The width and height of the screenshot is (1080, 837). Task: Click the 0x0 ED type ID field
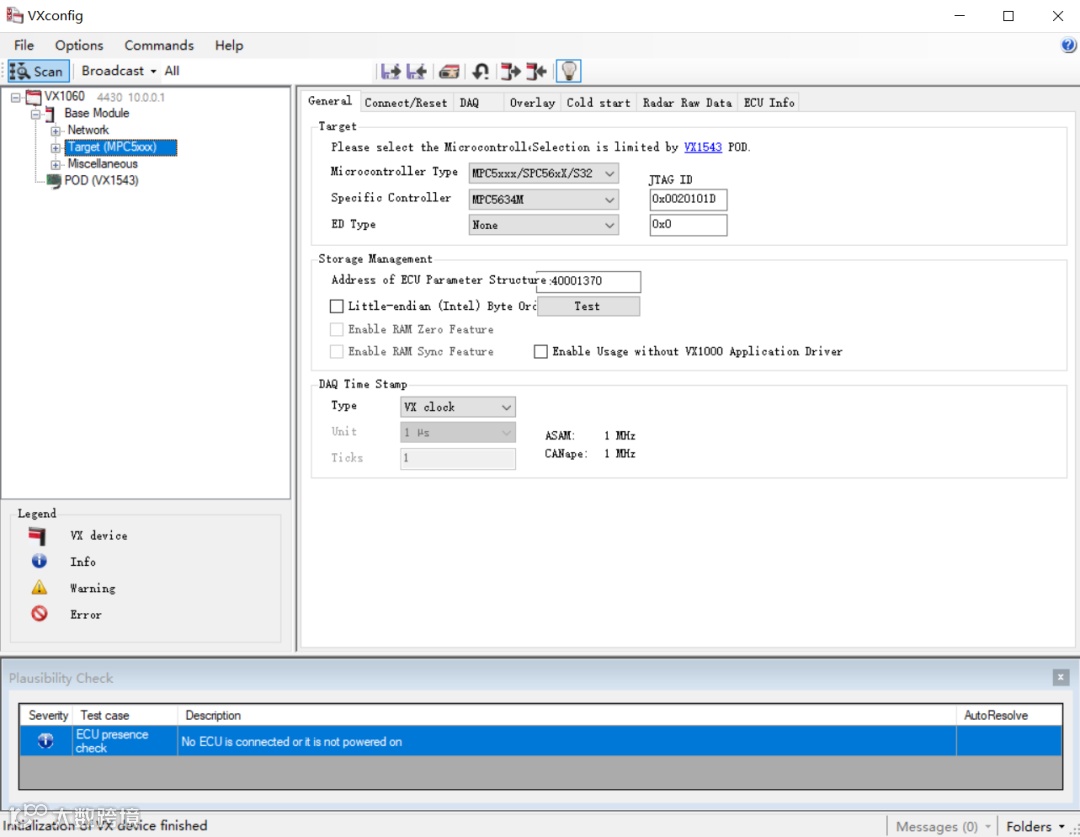[x=687, y=225]
